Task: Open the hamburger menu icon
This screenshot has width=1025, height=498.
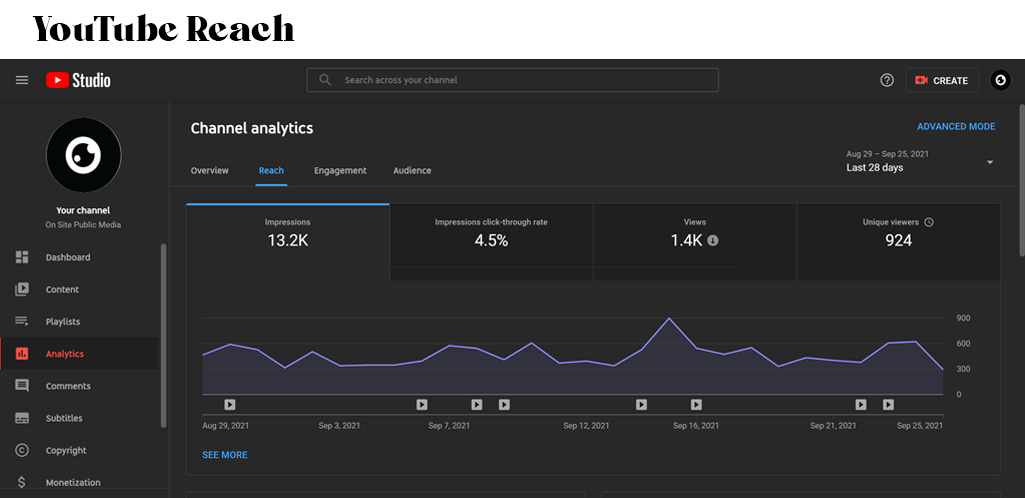Action: tap(22, 80)
